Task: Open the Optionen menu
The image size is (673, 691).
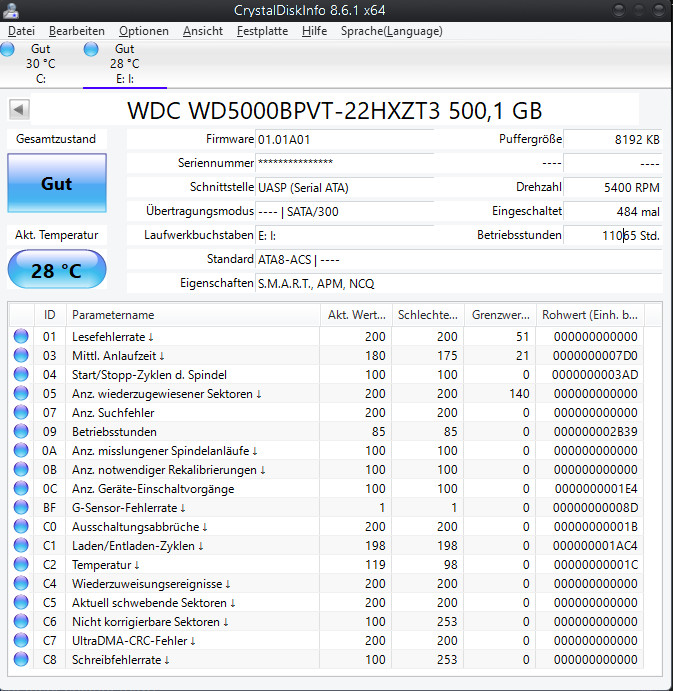Action: [144, 31]
